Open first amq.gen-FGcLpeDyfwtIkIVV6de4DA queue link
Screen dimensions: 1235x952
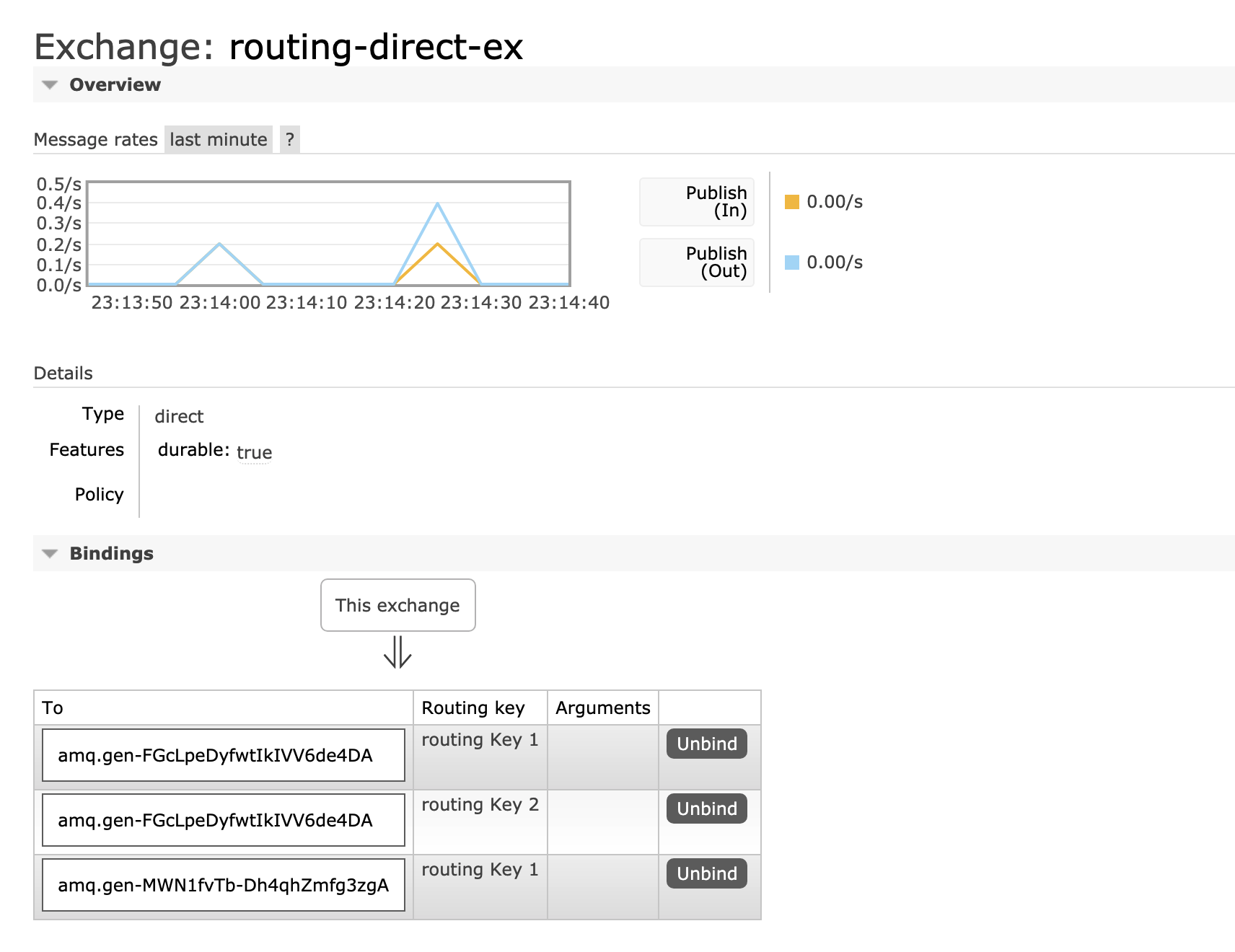(215, 755)
